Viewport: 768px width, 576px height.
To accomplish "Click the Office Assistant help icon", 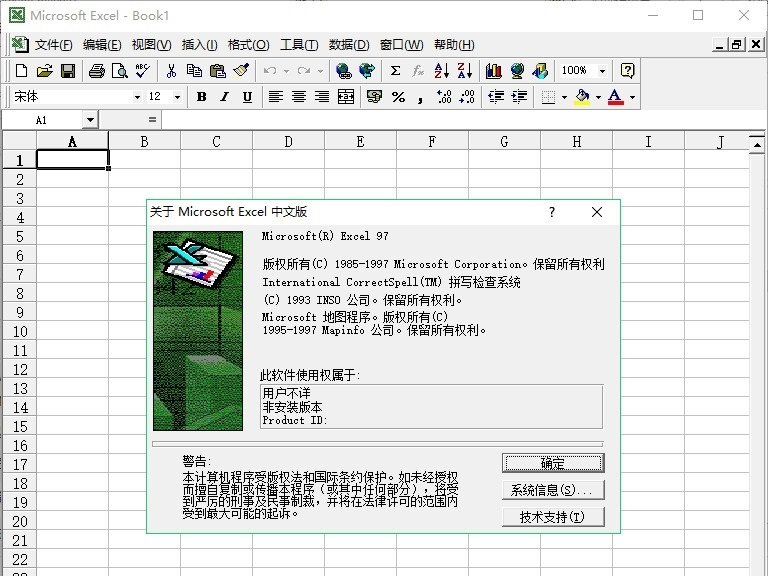I will coord(627,71).
